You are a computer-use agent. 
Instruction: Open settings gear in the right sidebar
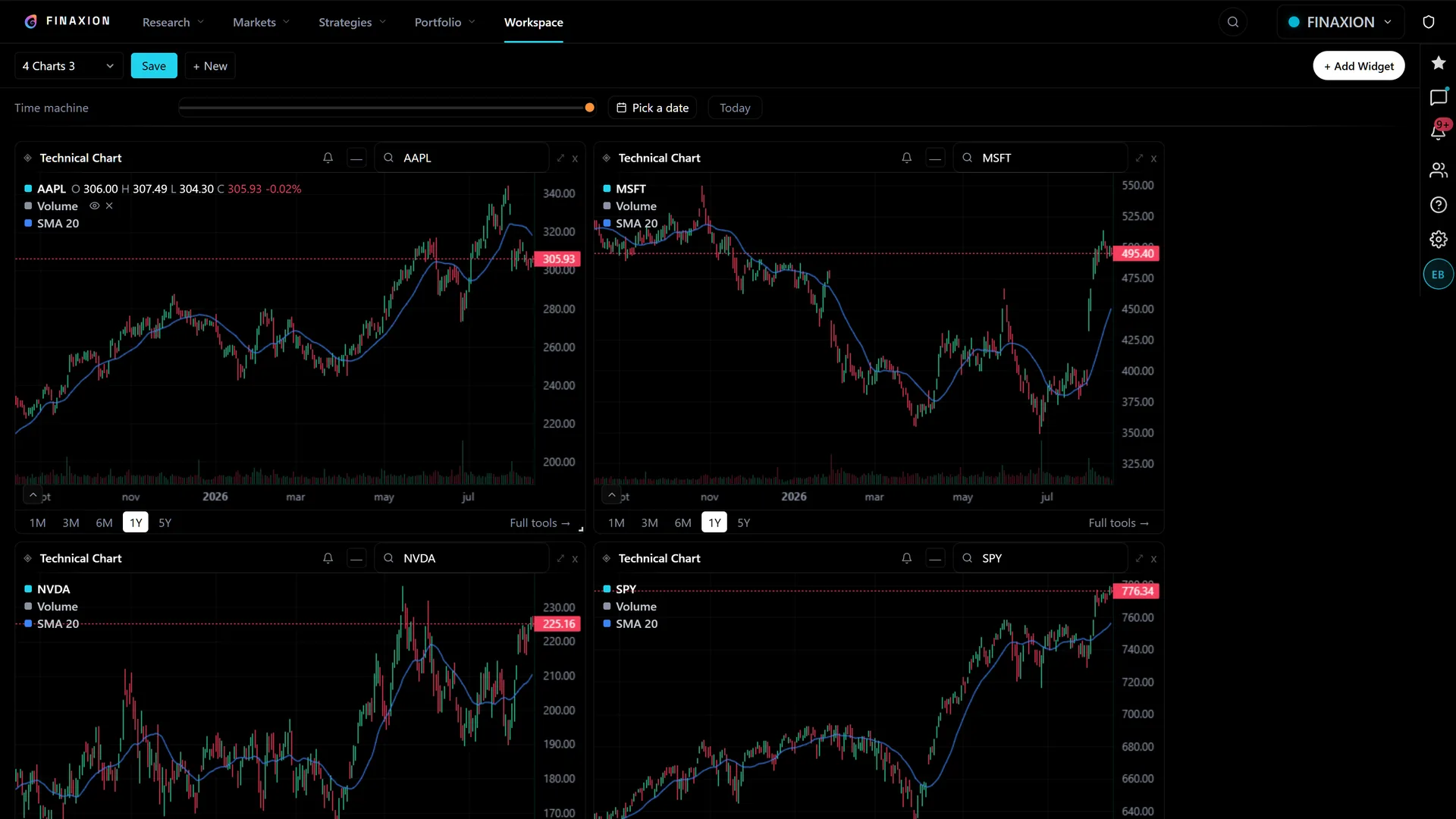coord(1439,240)
